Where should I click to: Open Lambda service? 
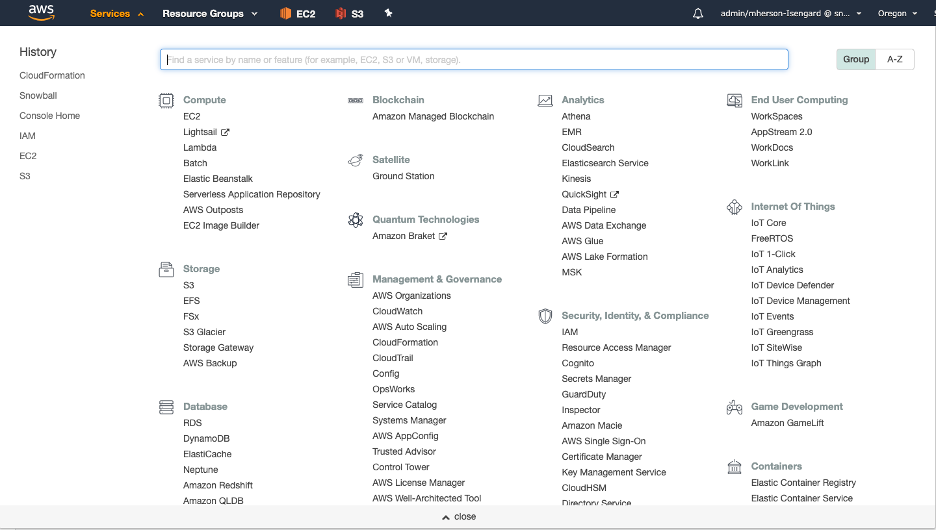(x=200, y=147)
